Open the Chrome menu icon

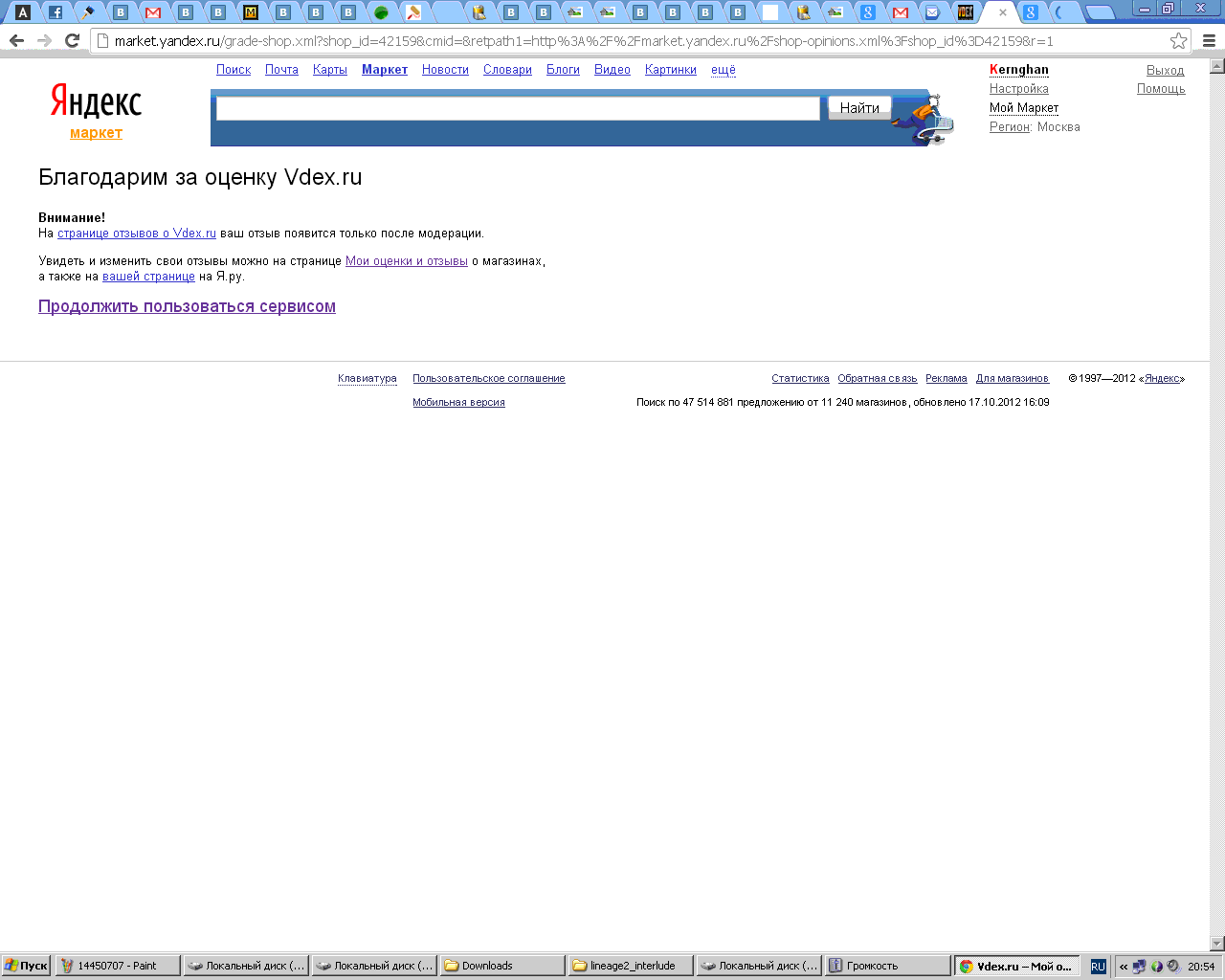click(x=1209, y=41)
